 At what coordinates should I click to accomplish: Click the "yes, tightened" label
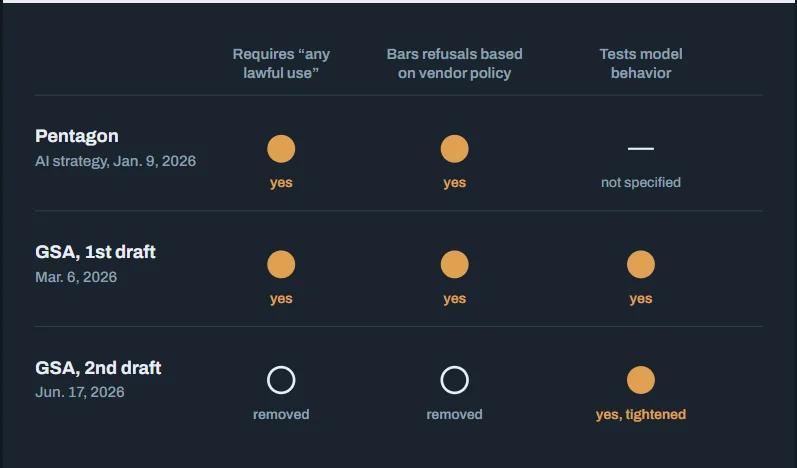[641, 415]
